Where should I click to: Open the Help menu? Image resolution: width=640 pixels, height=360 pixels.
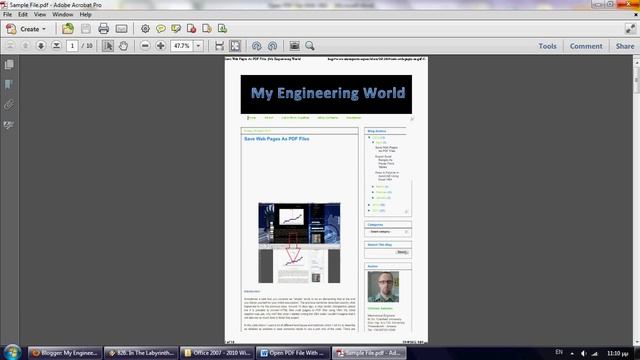pos(85,14)
